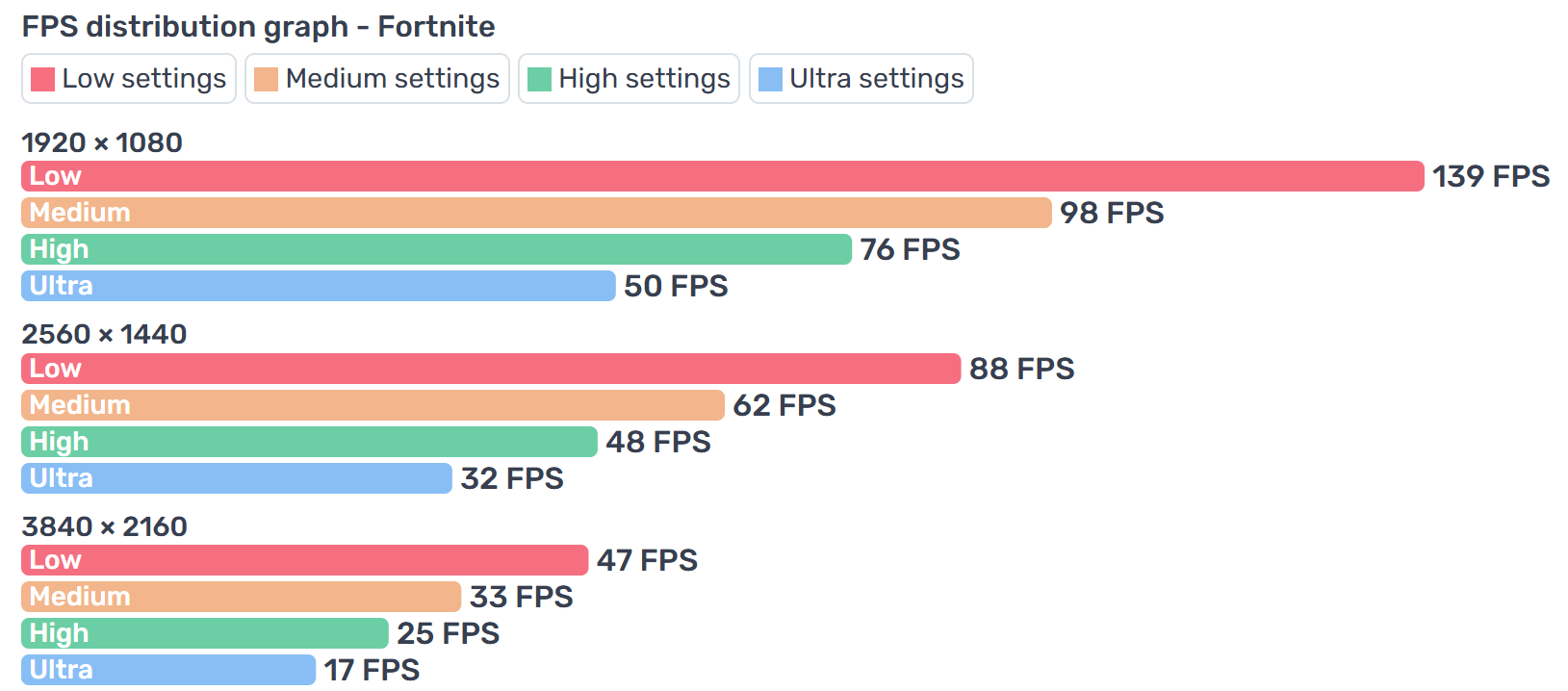Click the orange Medium settings color square
The height and width of the screenshot is (691, 1568).
(x=267, y=79)
